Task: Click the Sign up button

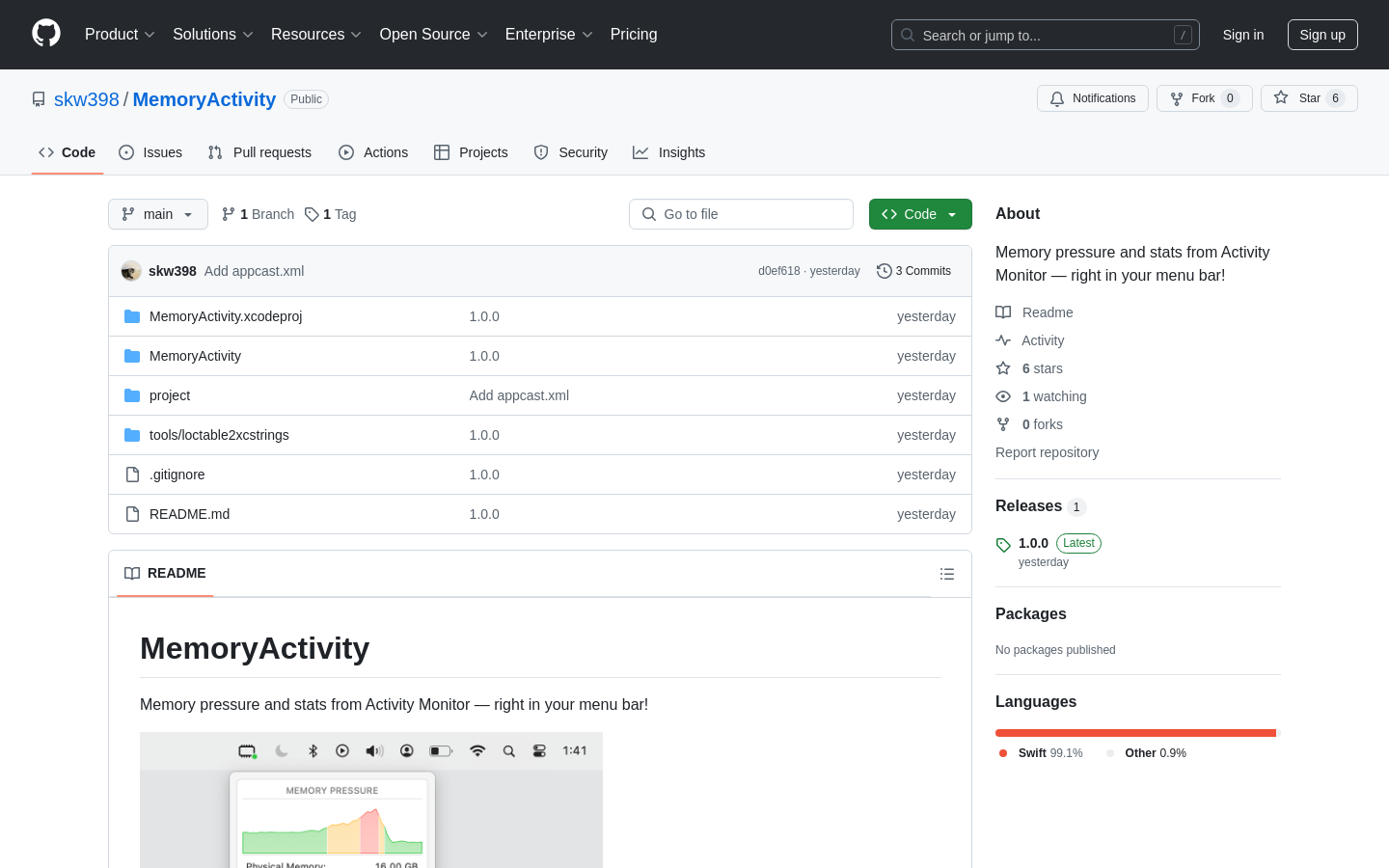Action: tap(1322, 35)
